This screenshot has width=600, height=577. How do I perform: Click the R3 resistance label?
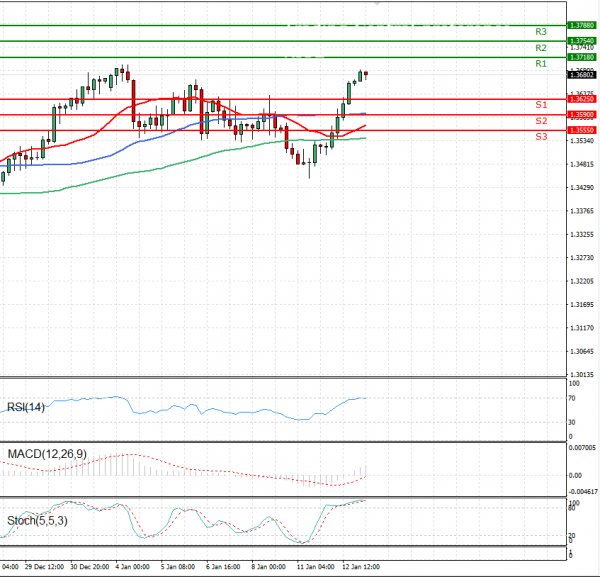click(540, 32)
